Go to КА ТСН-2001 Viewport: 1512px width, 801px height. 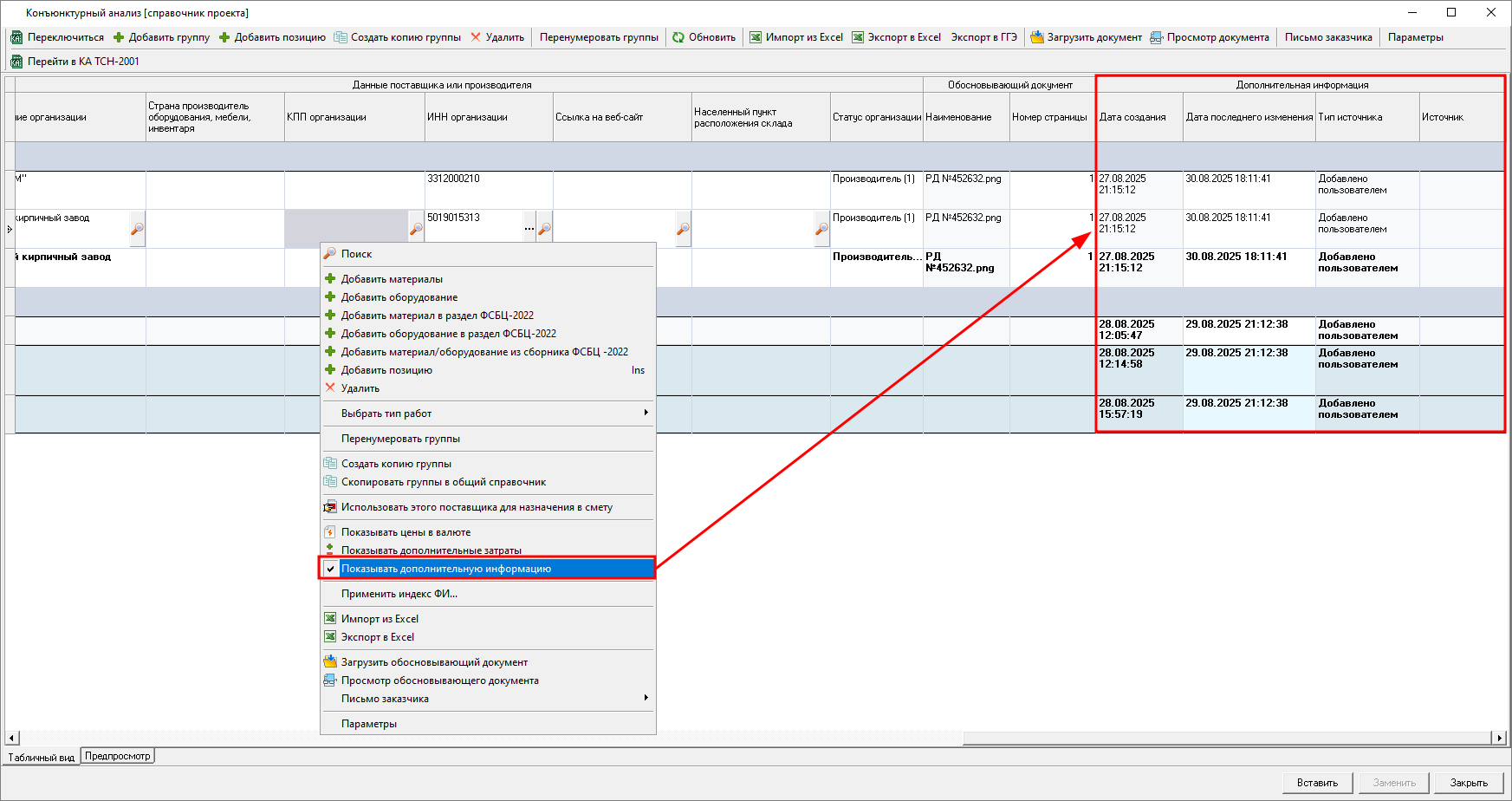click(x=75, y=62)
